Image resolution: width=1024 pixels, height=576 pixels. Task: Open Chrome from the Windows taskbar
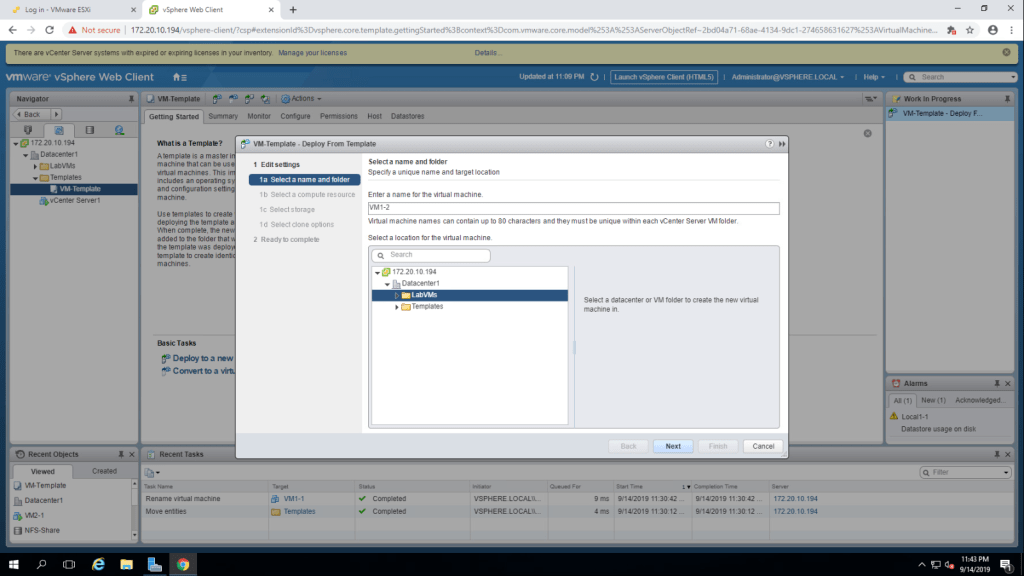[x=183, y=564]
